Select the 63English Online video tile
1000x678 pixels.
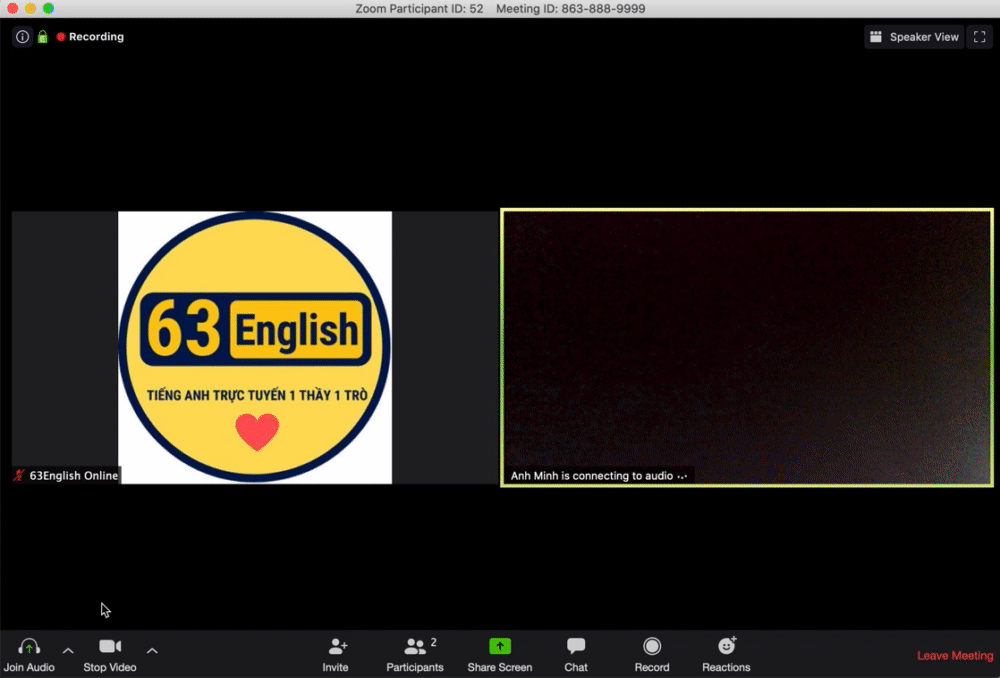(x=254, y=348)
